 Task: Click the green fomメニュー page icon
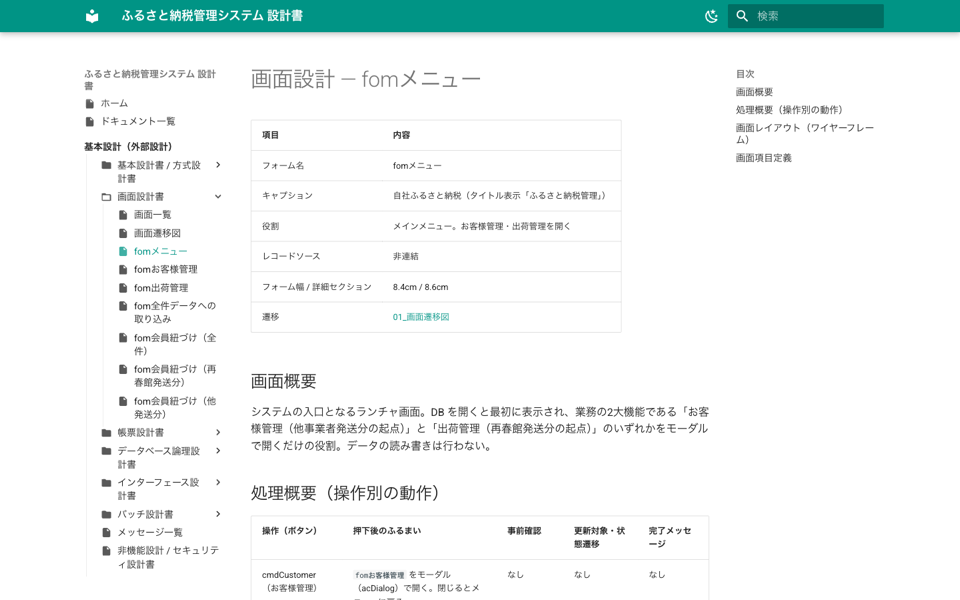pyautogui.click(x=123, y=251)
